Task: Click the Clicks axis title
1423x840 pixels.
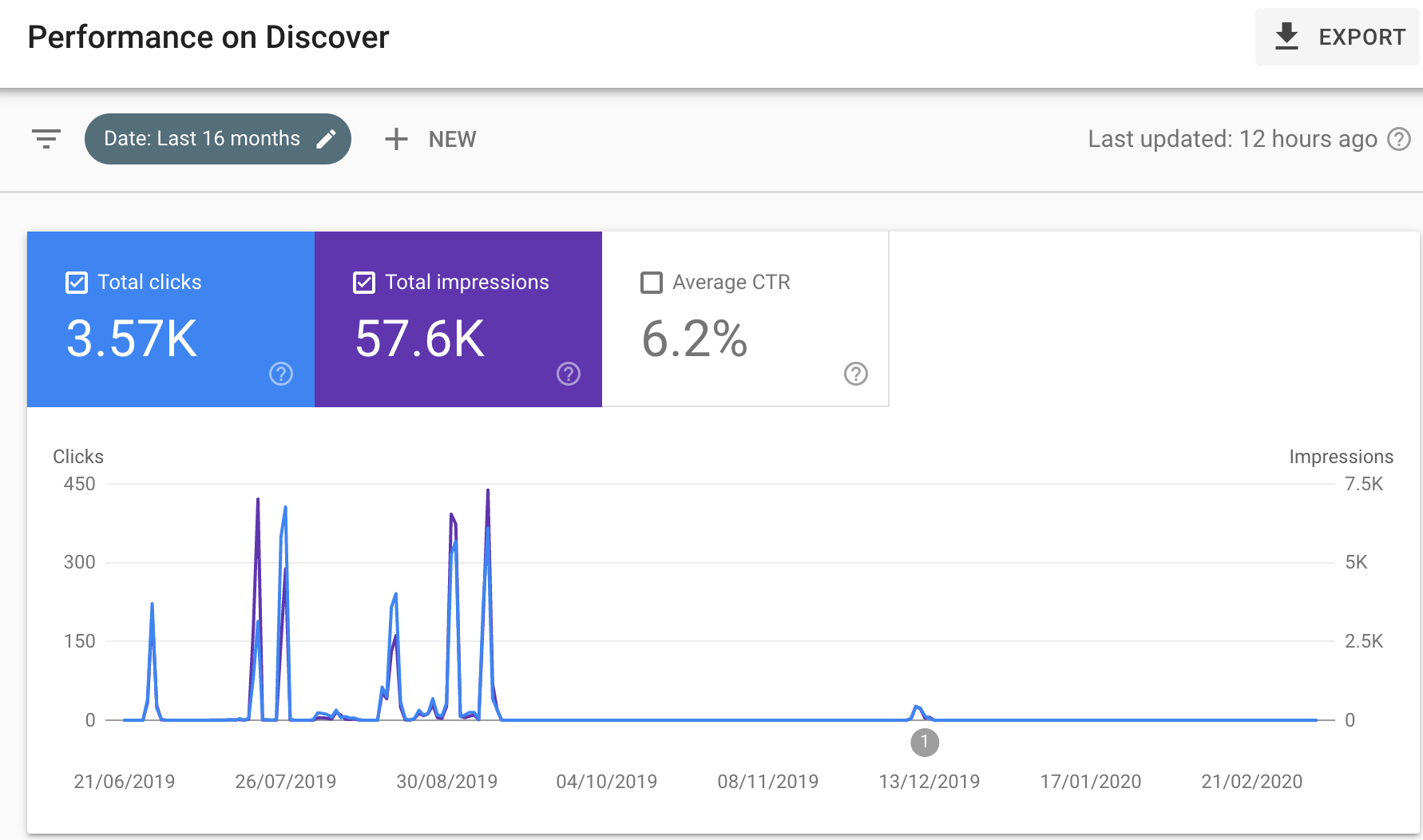Action: [78, 457]
